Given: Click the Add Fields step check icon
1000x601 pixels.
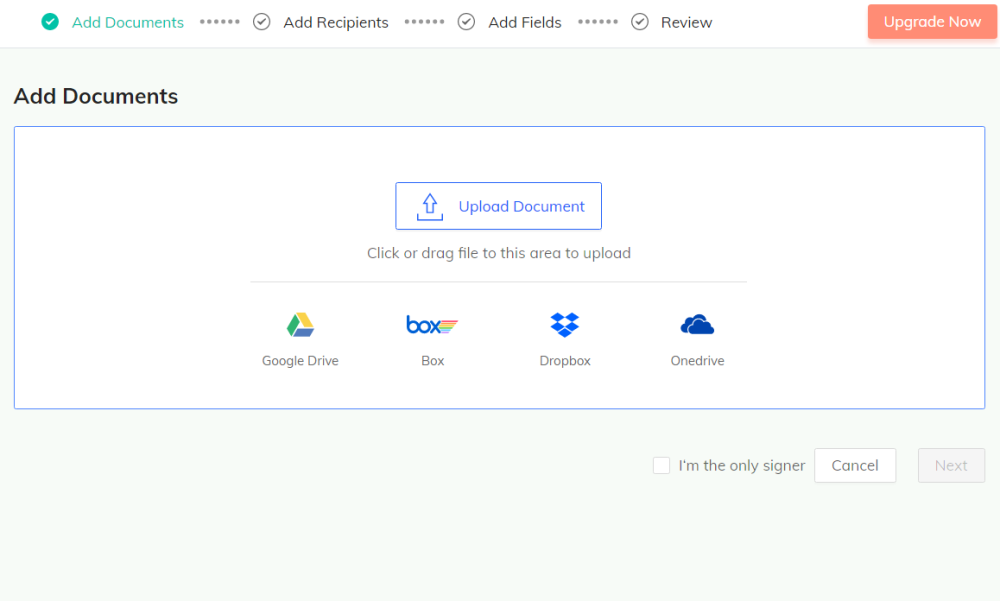Looking at the screenshot, I should pos(466,22).
